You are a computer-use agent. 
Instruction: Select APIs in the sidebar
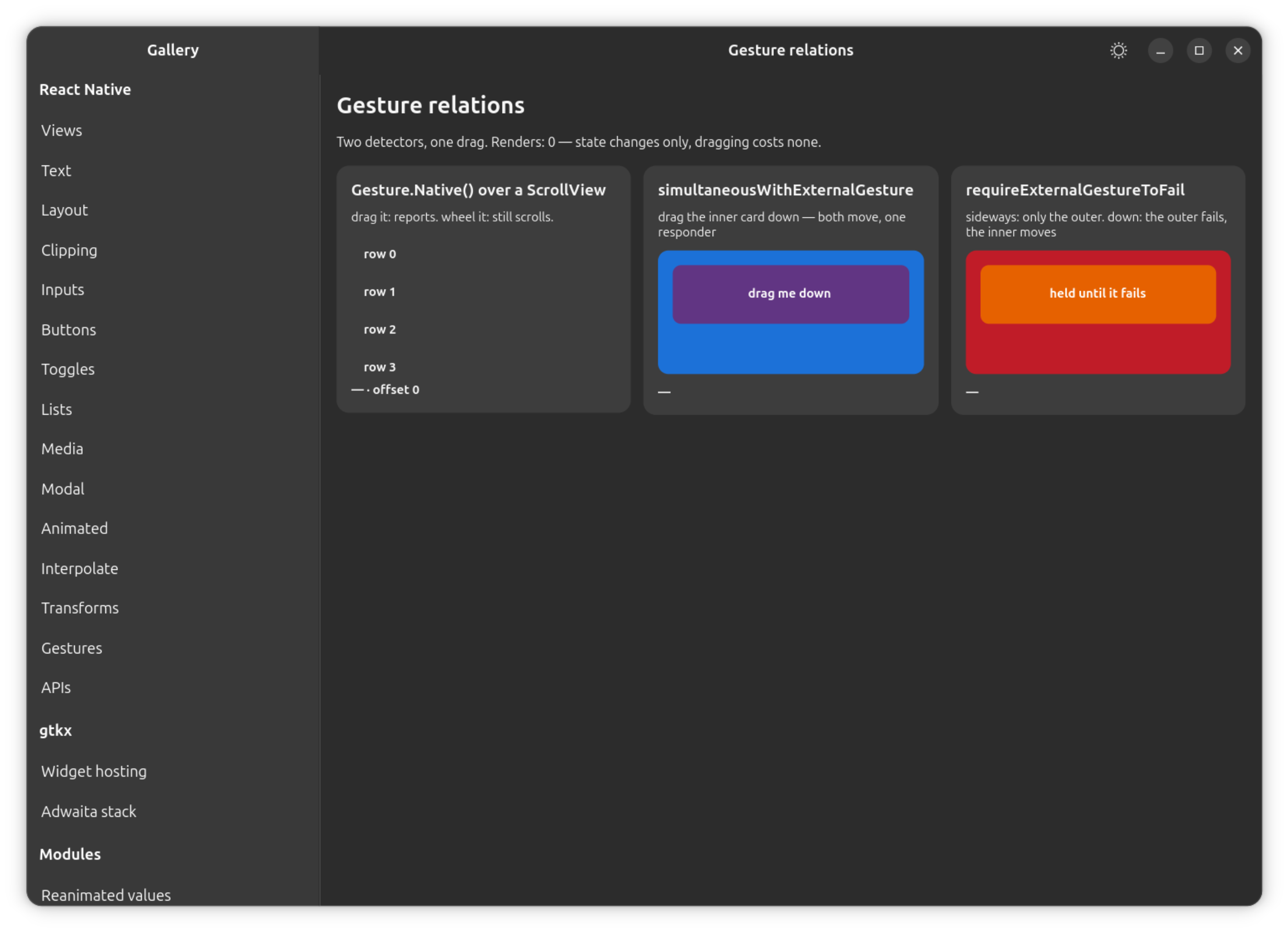(173, 688)
